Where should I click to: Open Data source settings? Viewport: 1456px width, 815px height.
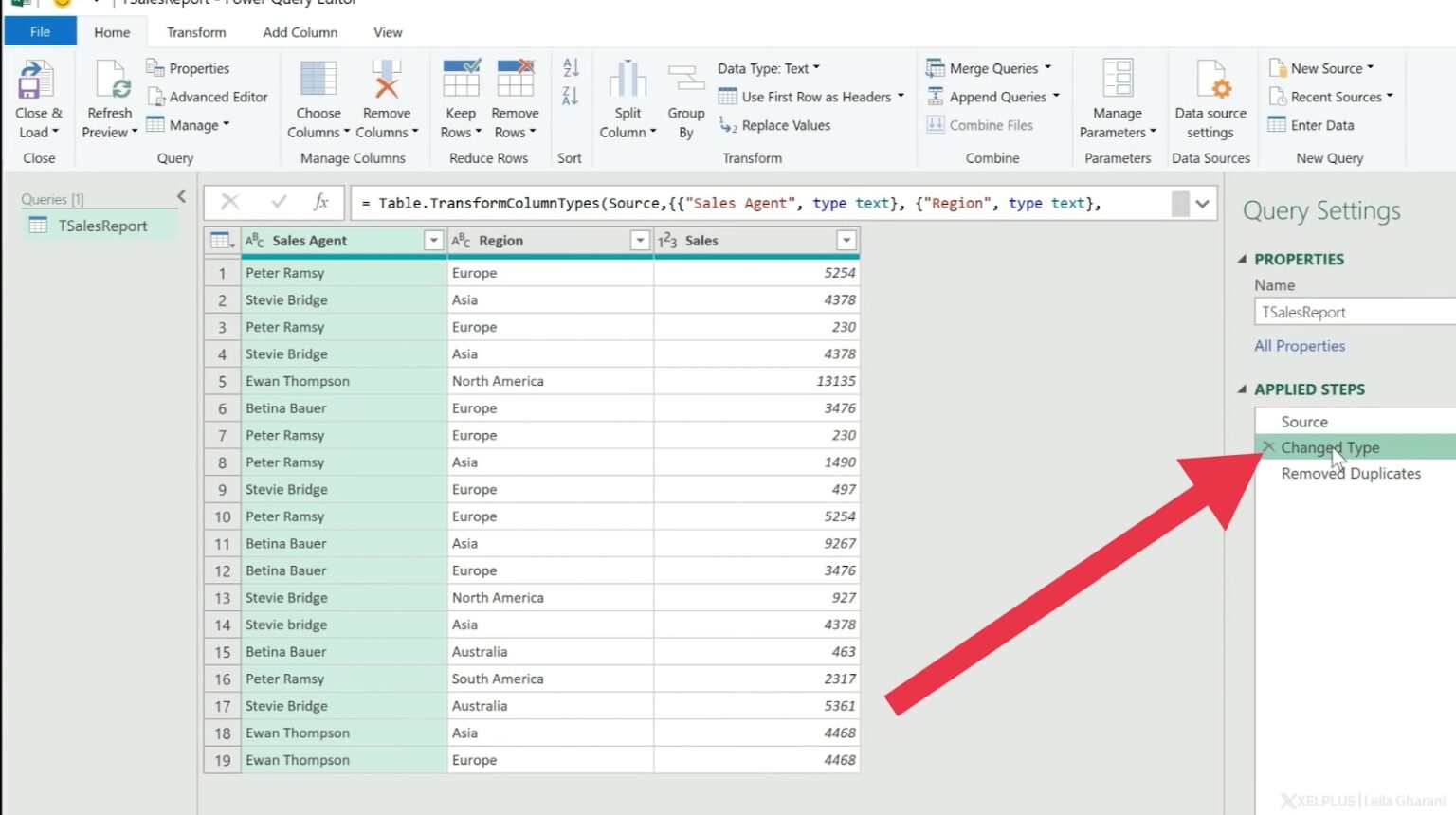click(1210, 100)
